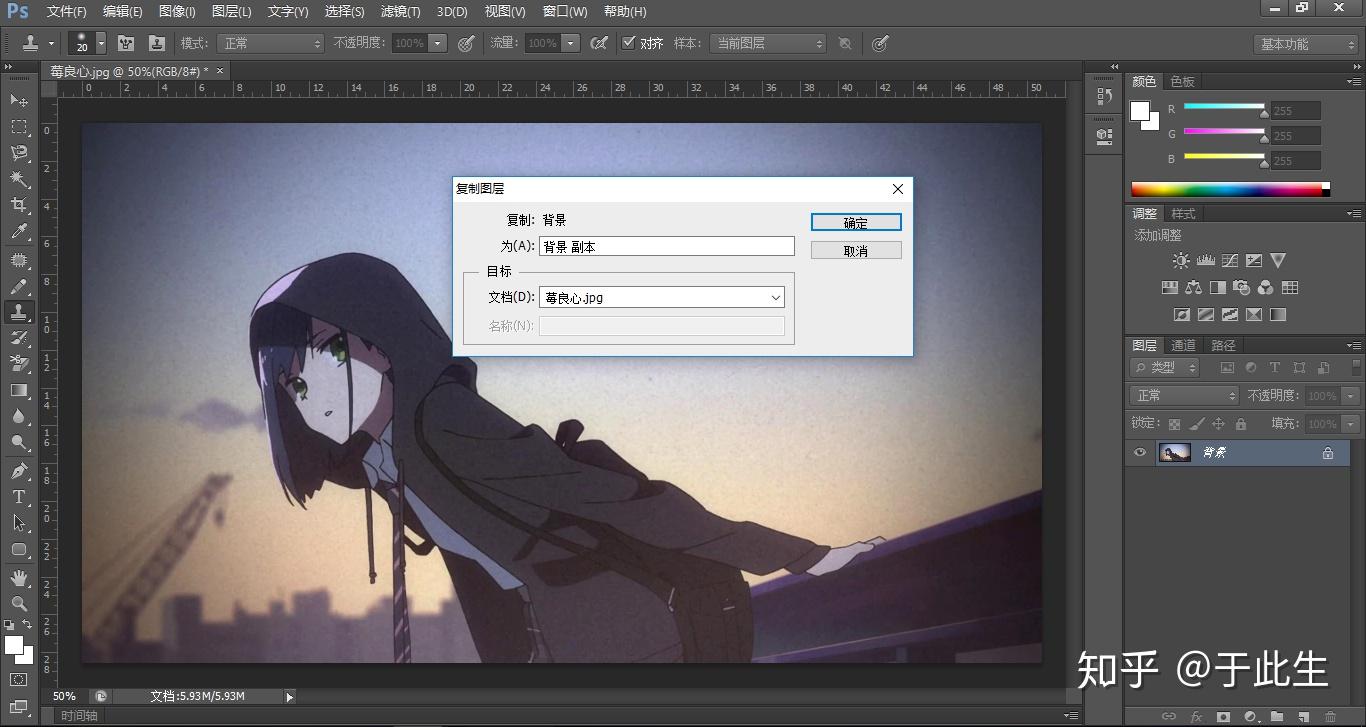
Task: Select the Healing Brush tool
Action: [19, 260]
